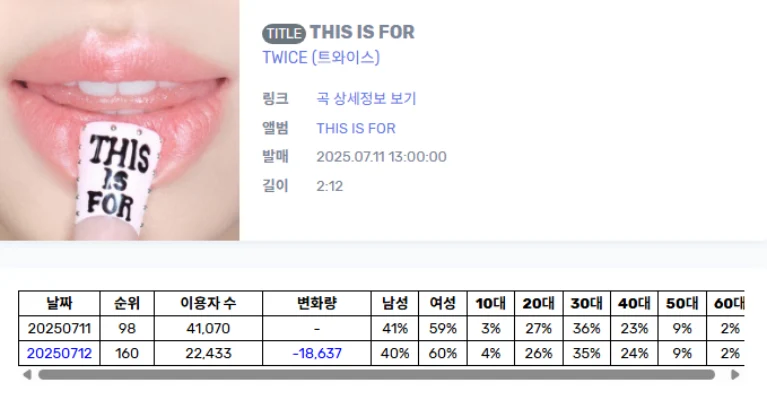Click the TITLE badge icon
The image size is (767, 400).
[x=283, y=33]
